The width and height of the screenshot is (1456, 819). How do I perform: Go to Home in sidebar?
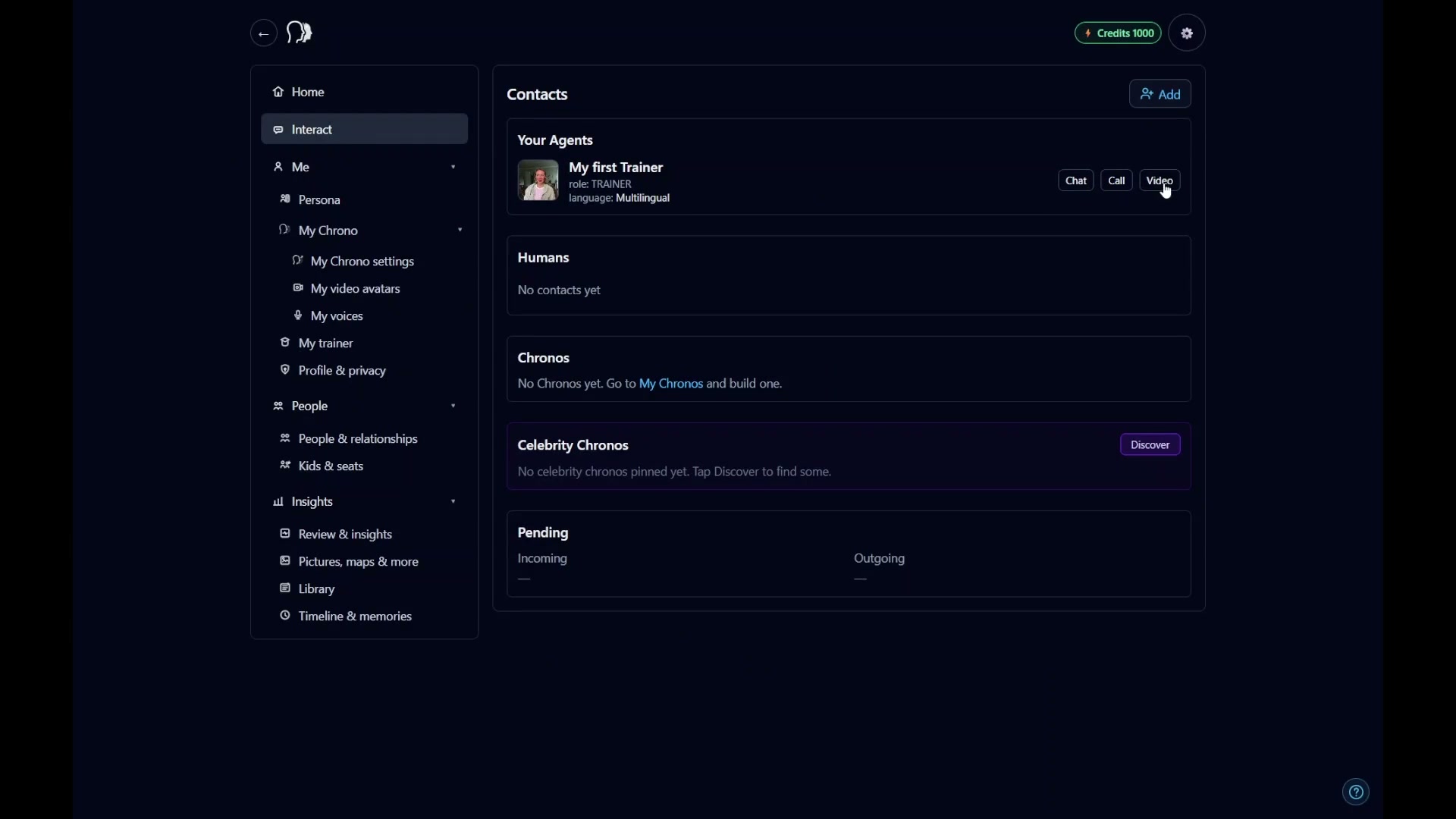[x=307, y=92]
